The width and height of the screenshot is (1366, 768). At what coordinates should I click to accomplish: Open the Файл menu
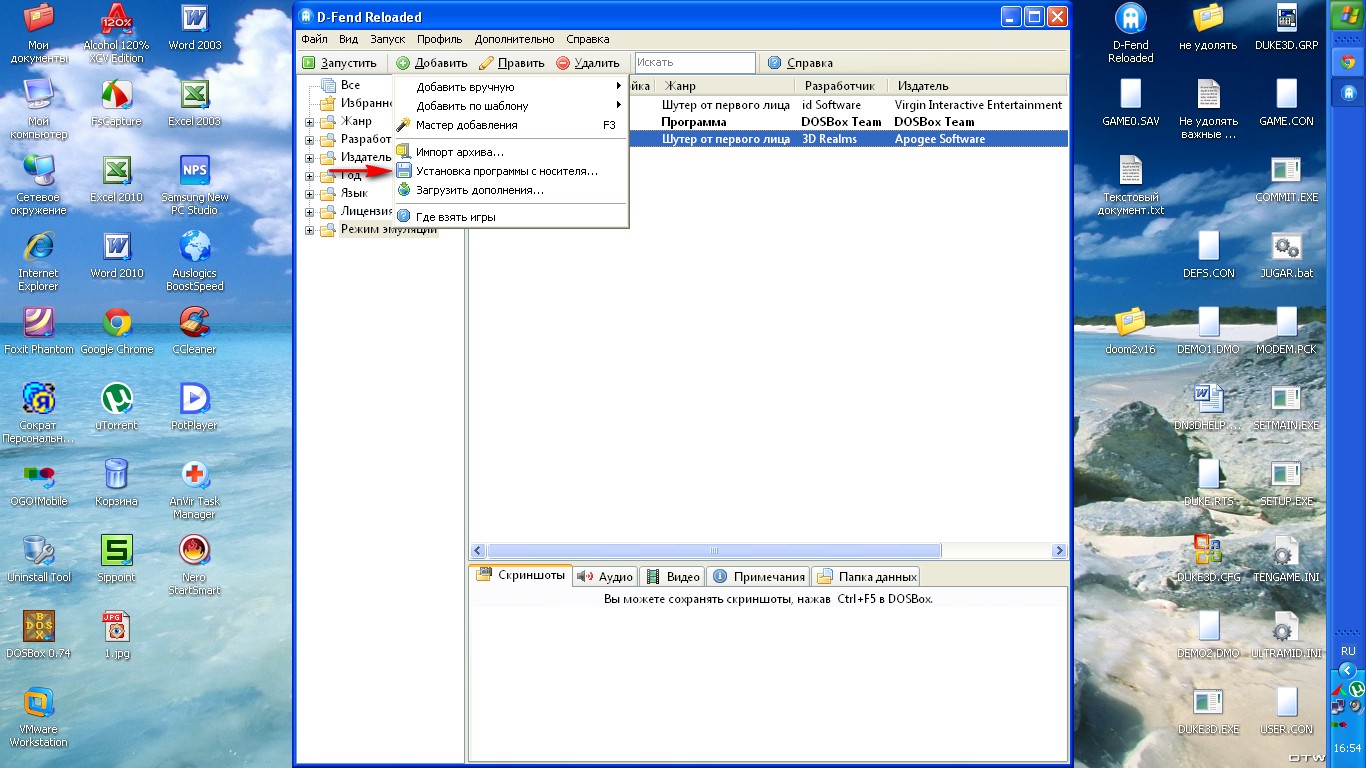point(314,39)
